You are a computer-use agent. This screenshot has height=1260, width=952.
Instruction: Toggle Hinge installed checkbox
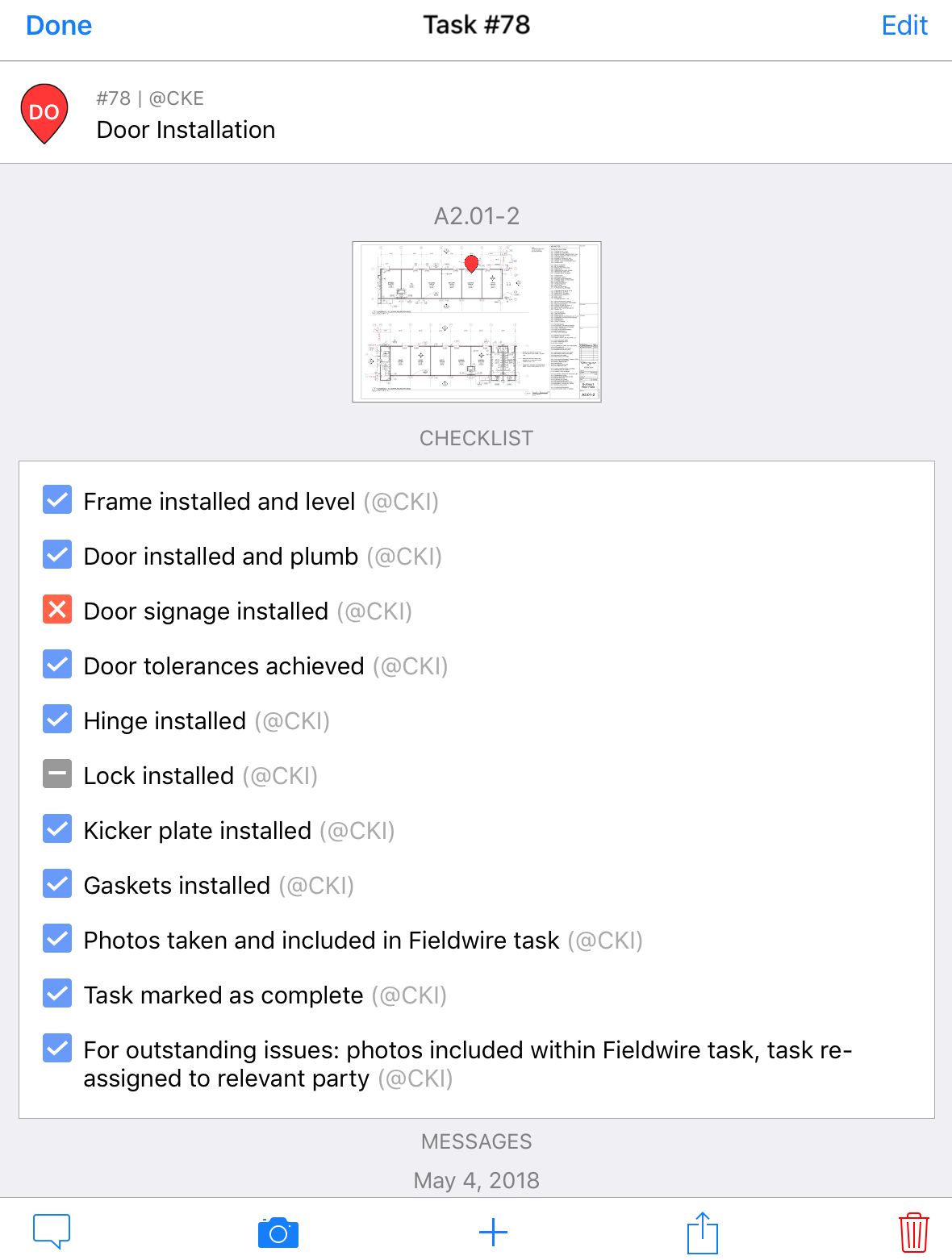click(x=57, y=720)
